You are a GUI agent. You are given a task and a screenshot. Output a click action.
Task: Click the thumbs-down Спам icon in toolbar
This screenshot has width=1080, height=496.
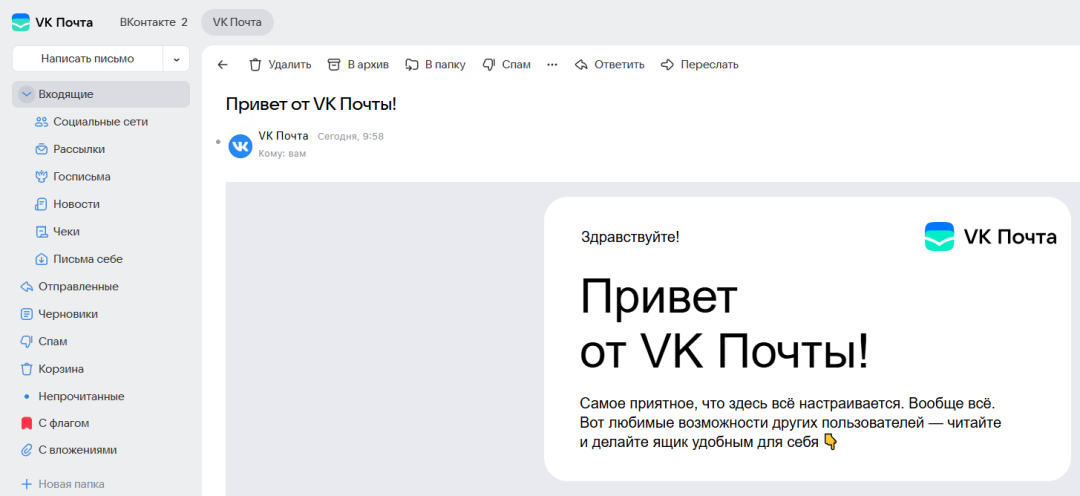[x=489, y=65]
